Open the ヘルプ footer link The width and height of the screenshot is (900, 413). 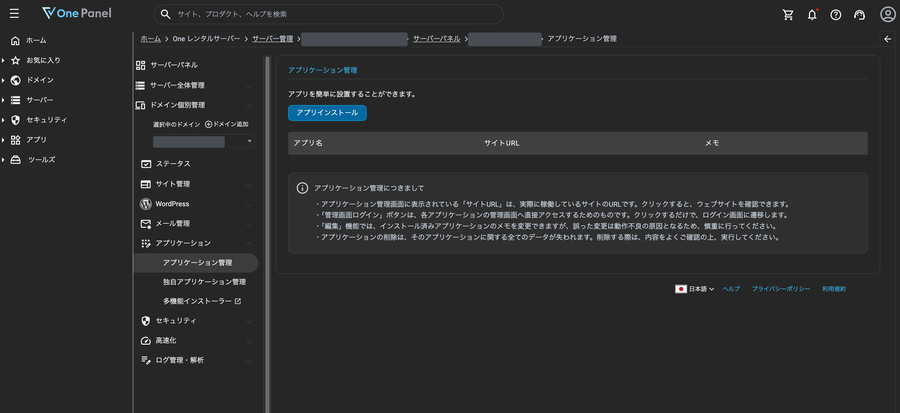731,289
